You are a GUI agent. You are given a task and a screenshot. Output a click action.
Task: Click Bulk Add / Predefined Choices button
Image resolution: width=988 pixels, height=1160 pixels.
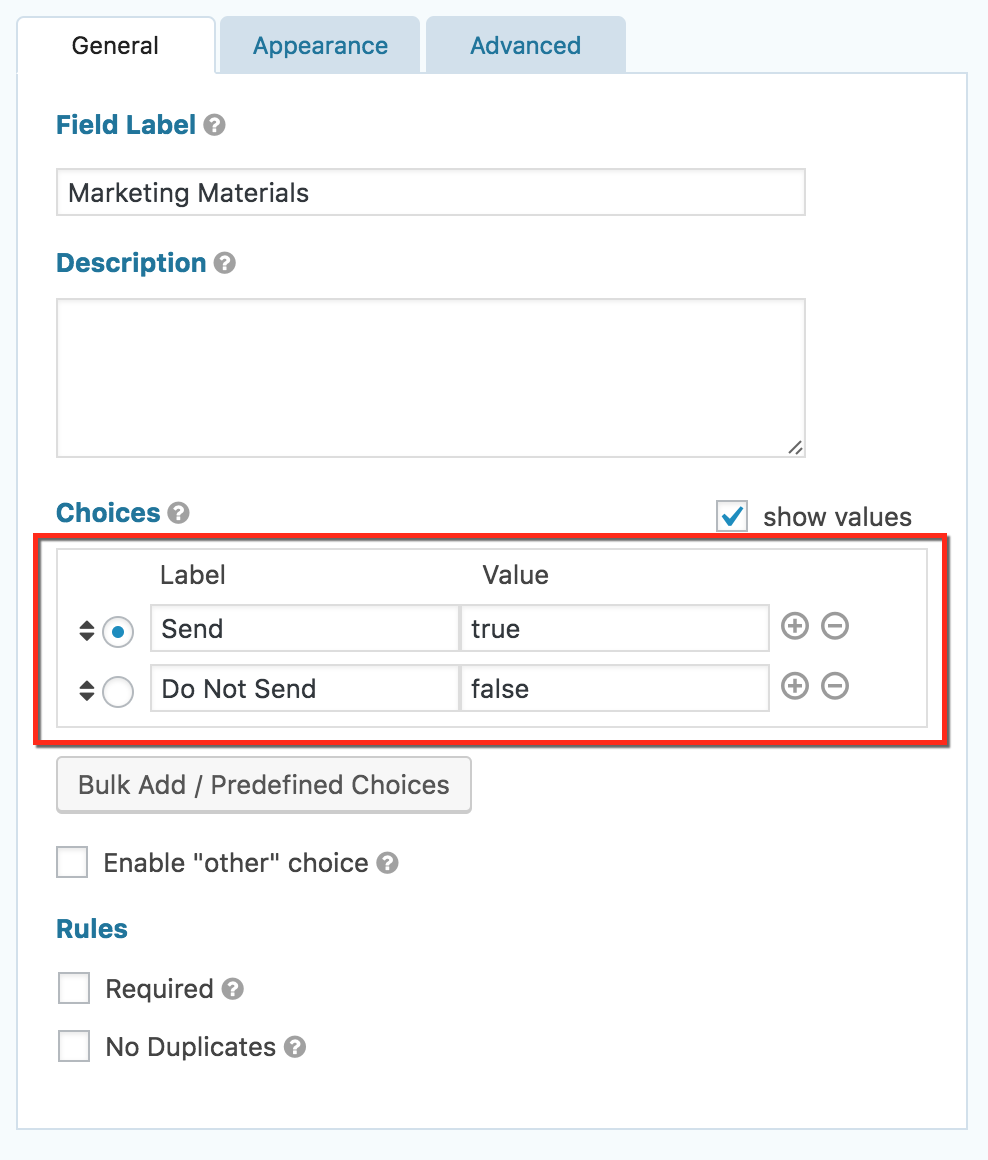(264, 785)
